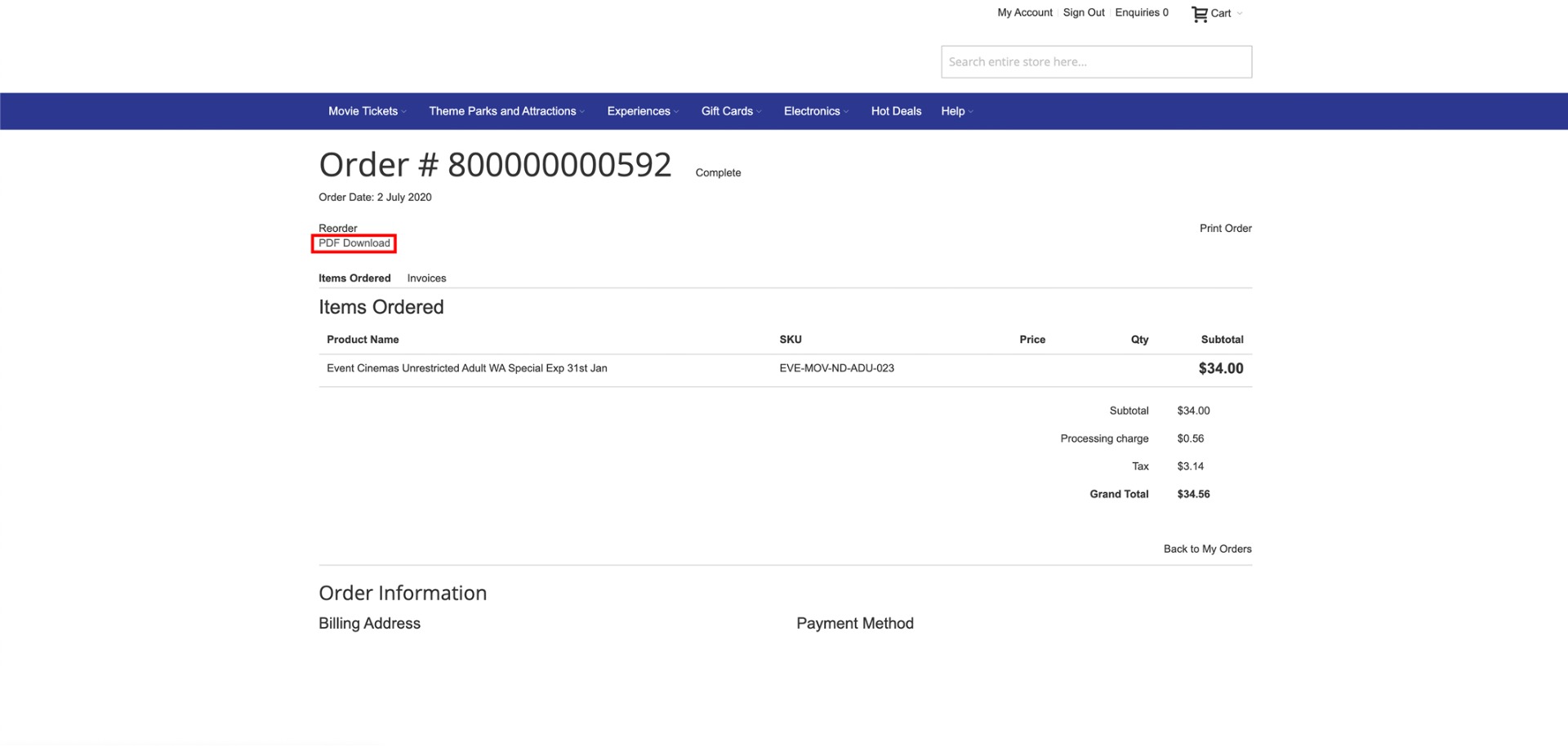The width and height of the screenshot is (1568, 747).
Task: Open the Experiences menu
Action: [638, 111]
